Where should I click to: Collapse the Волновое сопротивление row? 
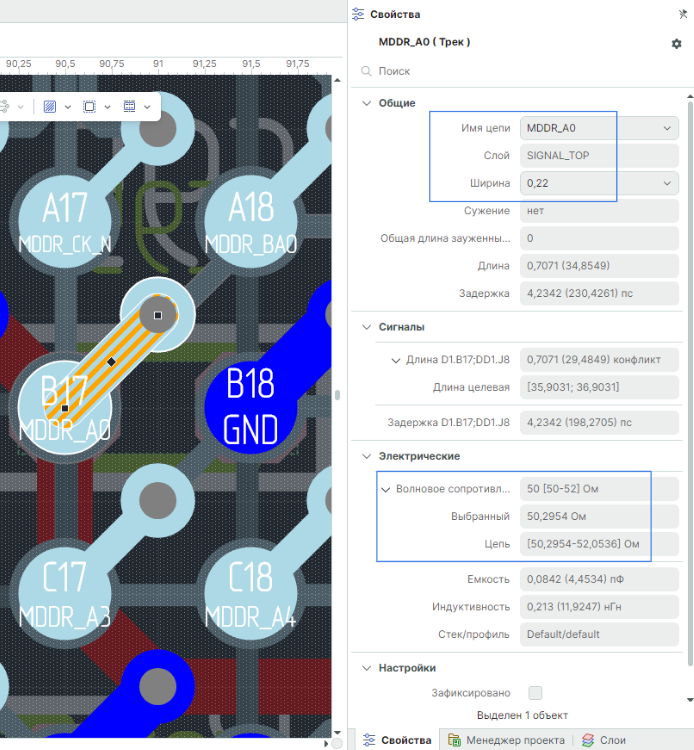click(386, 489)
